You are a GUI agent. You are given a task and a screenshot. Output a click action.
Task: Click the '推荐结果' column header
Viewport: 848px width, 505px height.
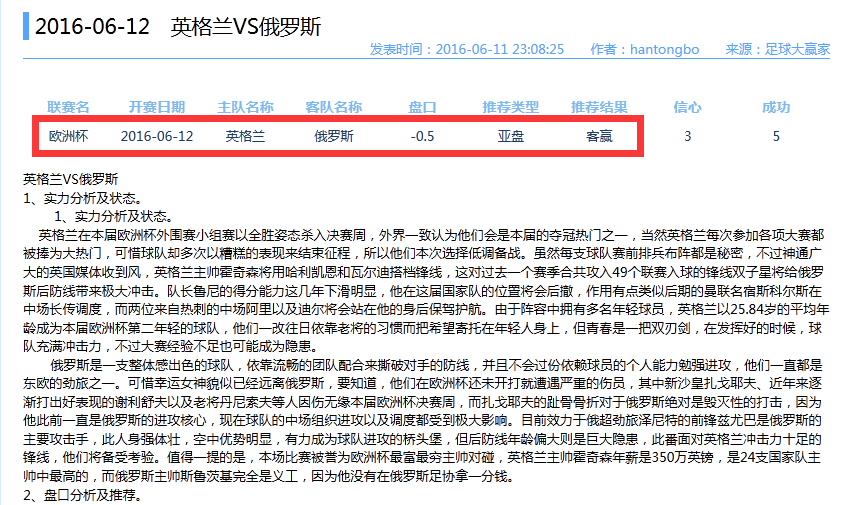click(x=599, y=107)
